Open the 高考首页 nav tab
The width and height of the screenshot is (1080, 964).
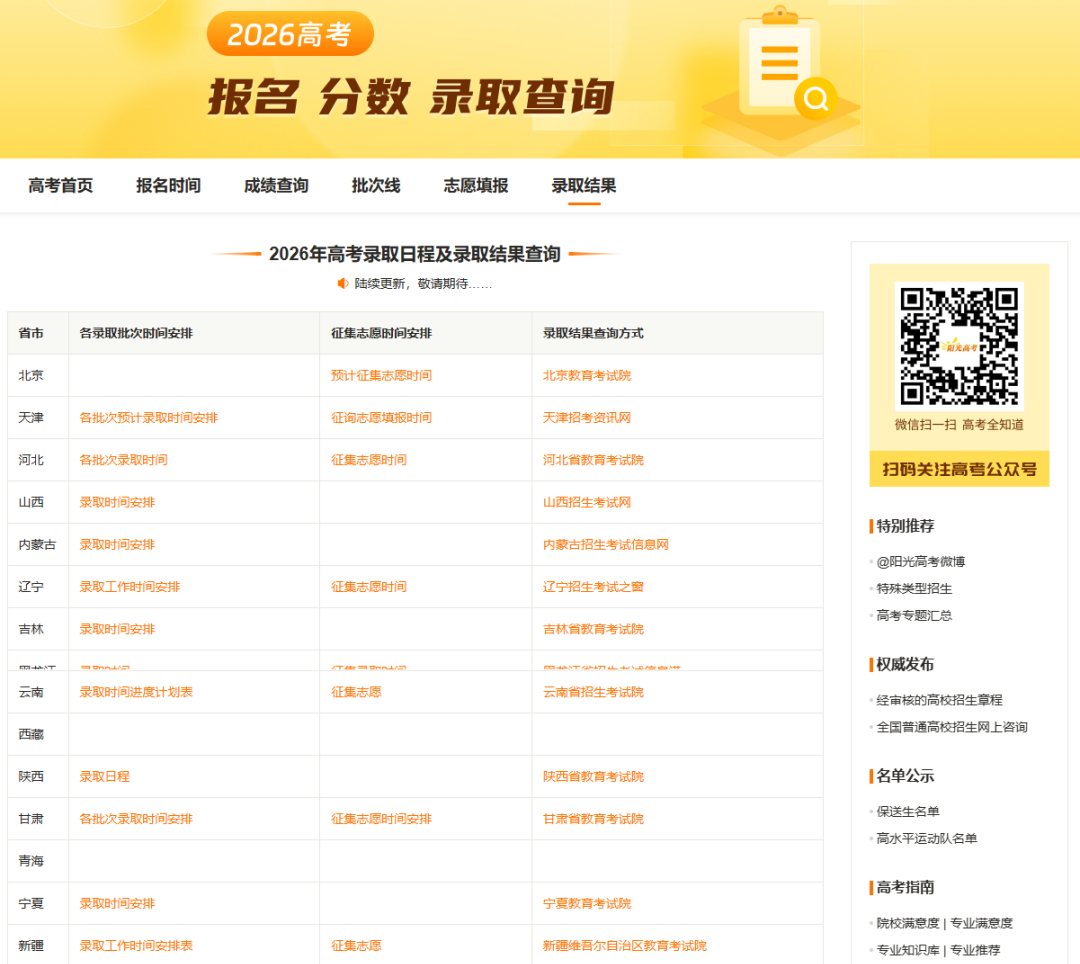(61, 186)
